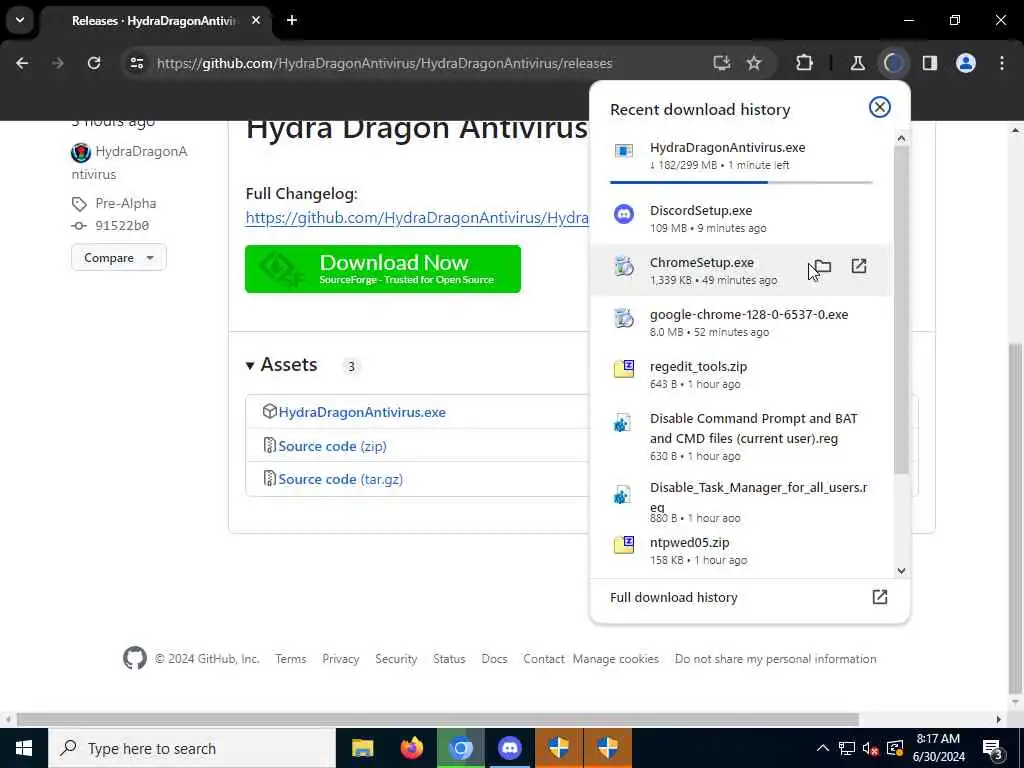Image resolution: width=1024 pixels, height=768 pixels.
Task: Click the regedit_tools.zip archive icon
Action: coord(624,369)
